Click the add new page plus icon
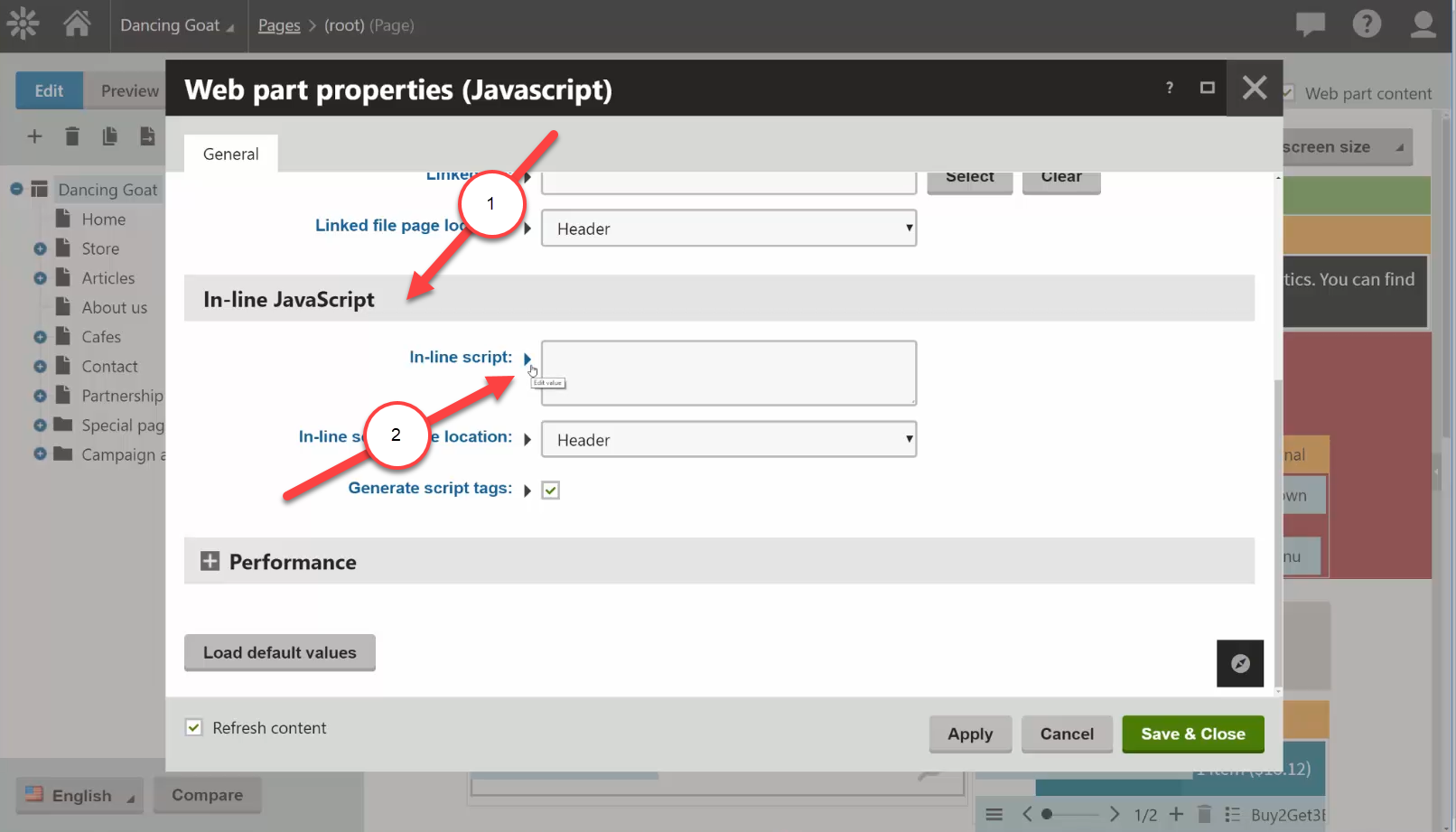The image size is (1456, 832). pos(34,136)
